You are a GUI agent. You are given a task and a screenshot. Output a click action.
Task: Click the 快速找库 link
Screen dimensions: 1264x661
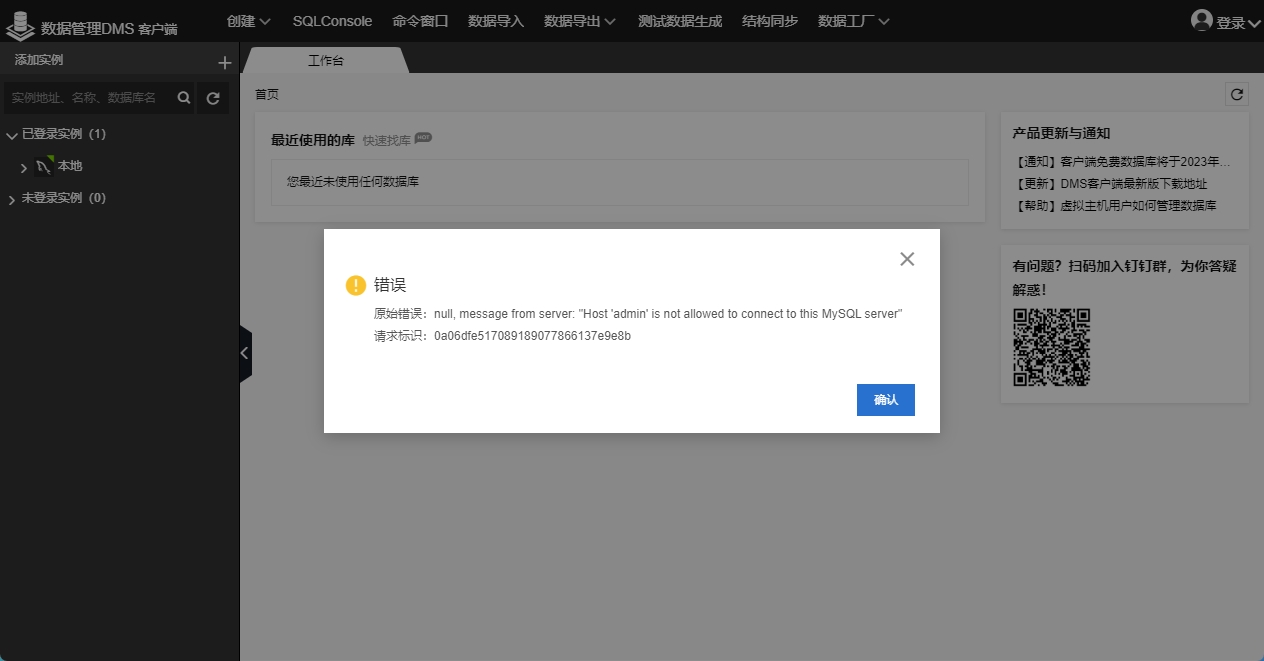(387, 141)
